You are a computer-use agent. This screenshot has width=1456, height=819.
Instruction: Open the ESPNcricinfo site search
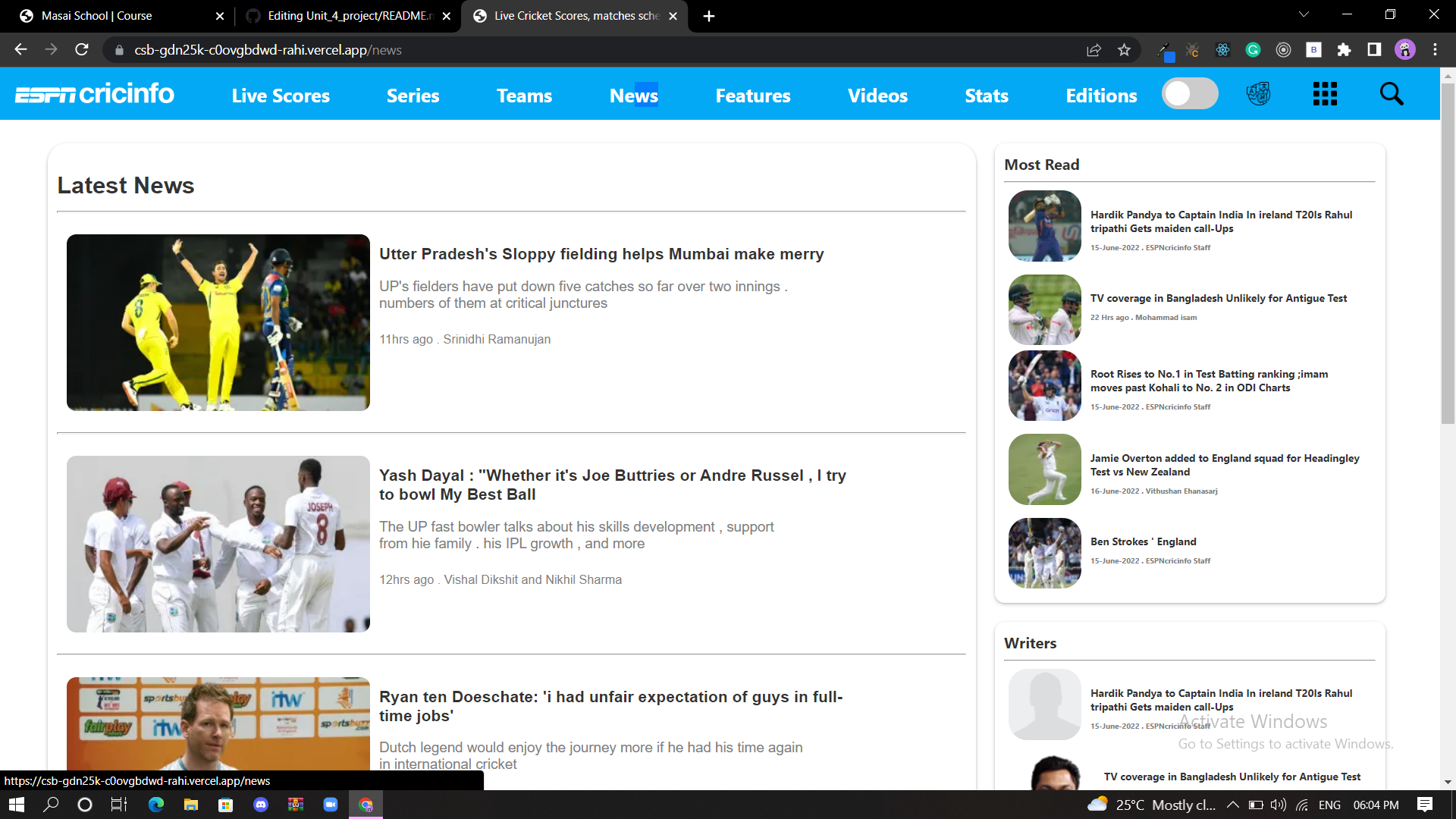pos(1391,93)
